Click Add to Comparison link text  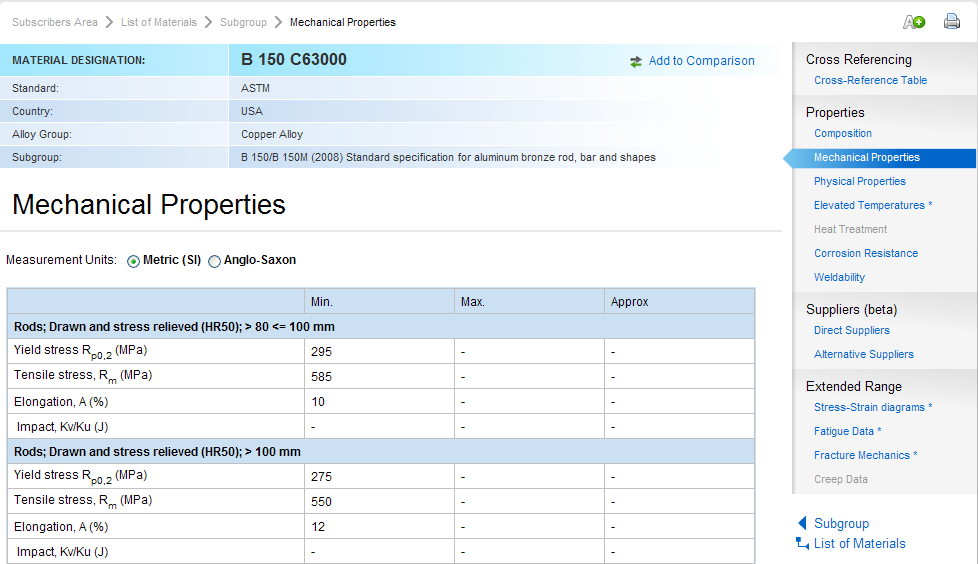pyautogui.click(x=701, y=61)
